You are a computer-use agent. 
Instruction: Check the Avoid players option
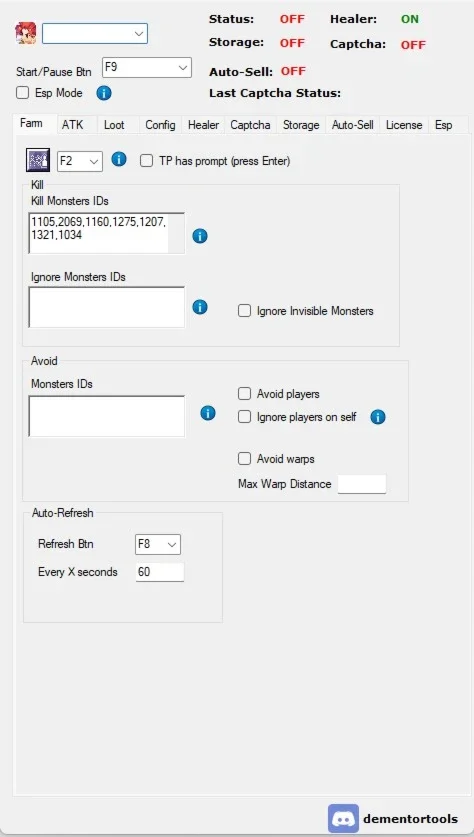tap(244, 394)
